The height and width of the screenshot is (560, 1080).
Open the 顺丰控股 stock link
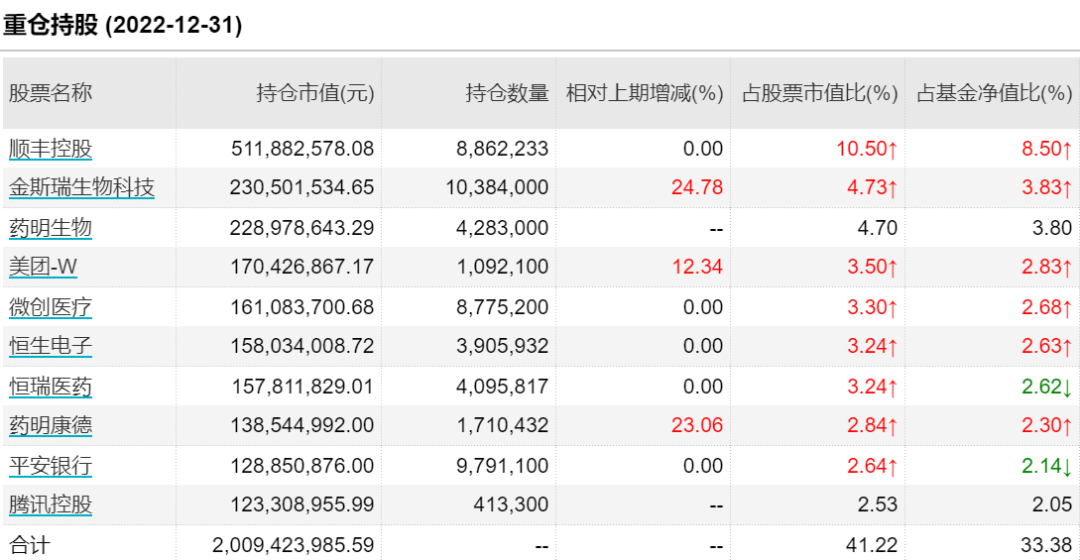50,148
